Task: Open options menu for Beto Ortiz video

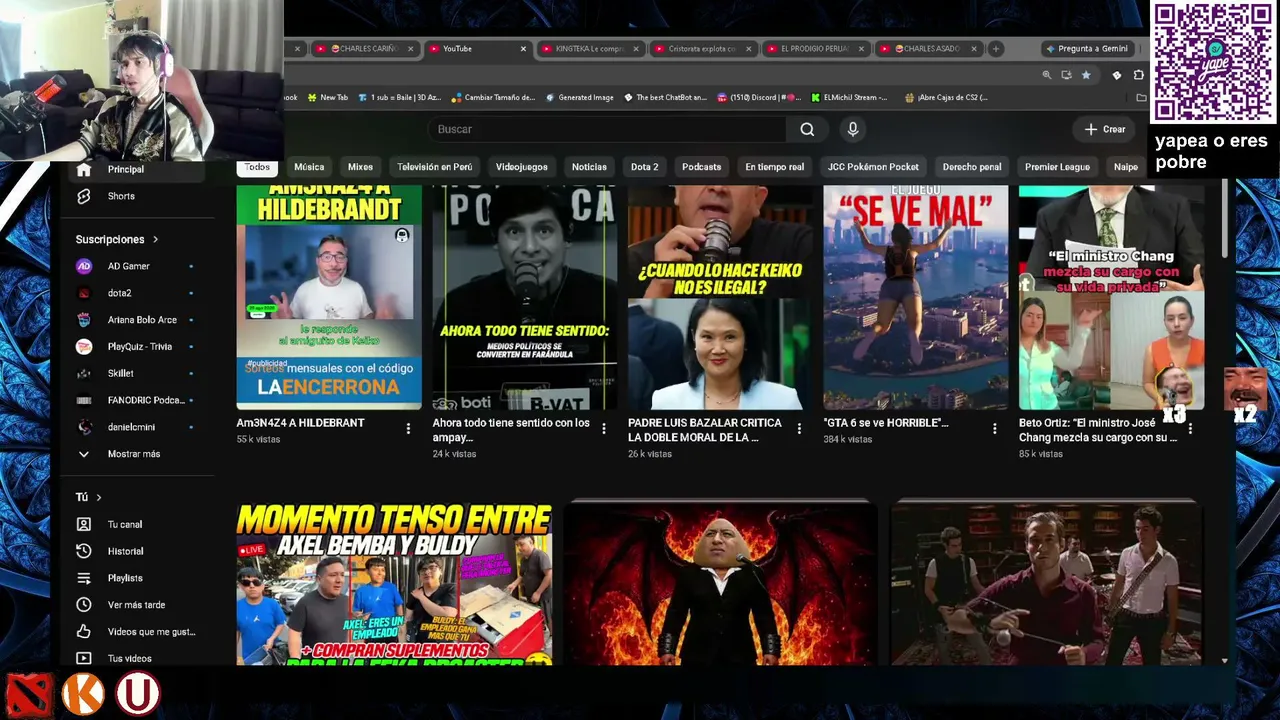Action: tap(1190, 429)
